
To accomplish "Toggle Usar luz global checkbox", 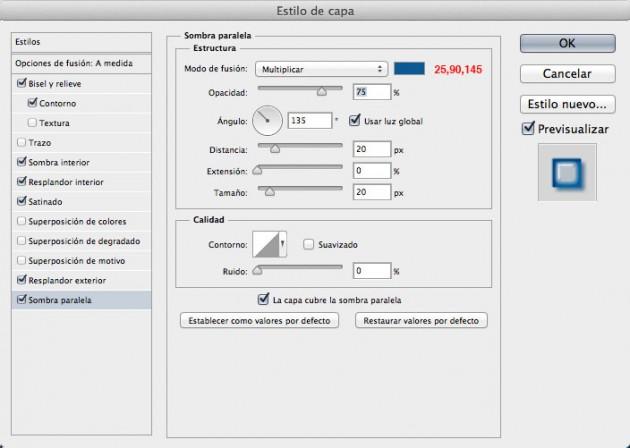I will click(x=354, y=120).
